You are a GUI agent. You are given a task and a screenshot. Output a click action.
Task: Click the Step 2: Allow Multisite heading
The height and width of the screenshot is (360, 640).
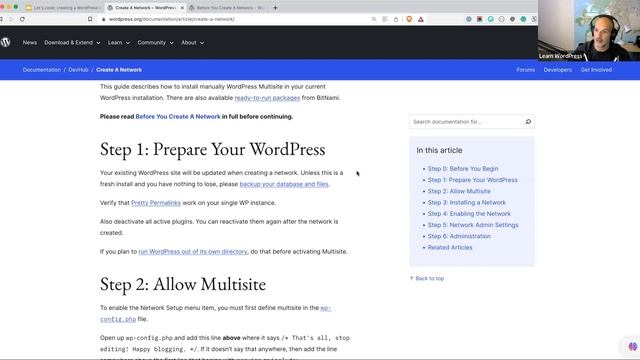pyautogui.click(x=183, y=284)
